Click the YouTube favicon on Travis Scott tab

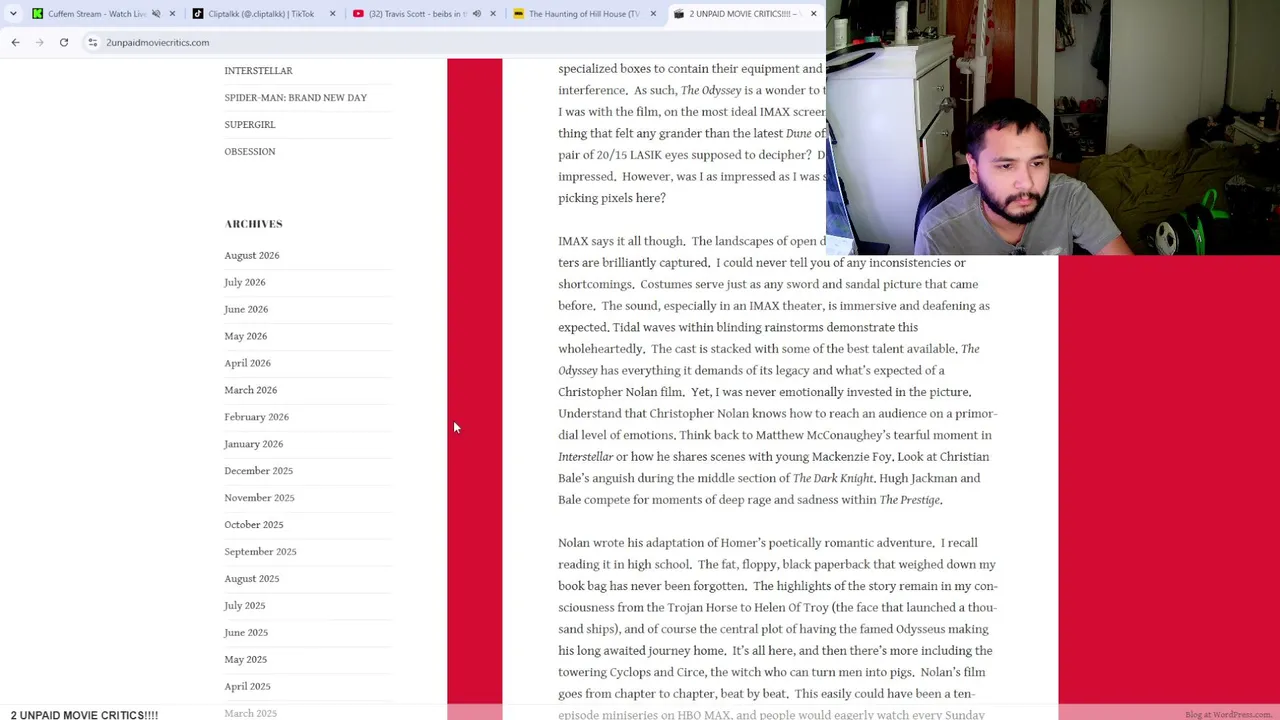[x=358, y=14]
